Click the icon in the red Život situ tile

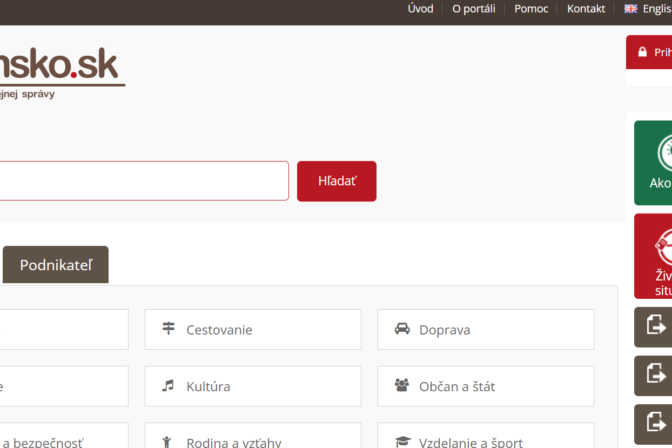662,243
